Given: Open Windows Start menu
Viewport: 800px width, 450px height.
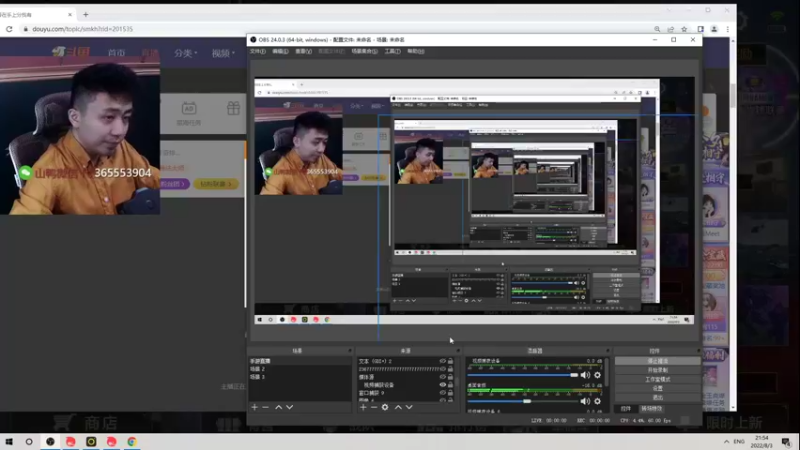Looking at the screenshot, I should [9, 442].
